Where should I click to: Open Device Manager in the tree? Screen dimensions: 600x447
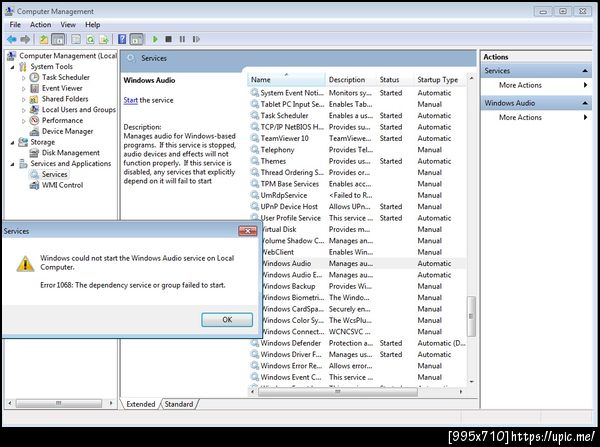[68, 131]
